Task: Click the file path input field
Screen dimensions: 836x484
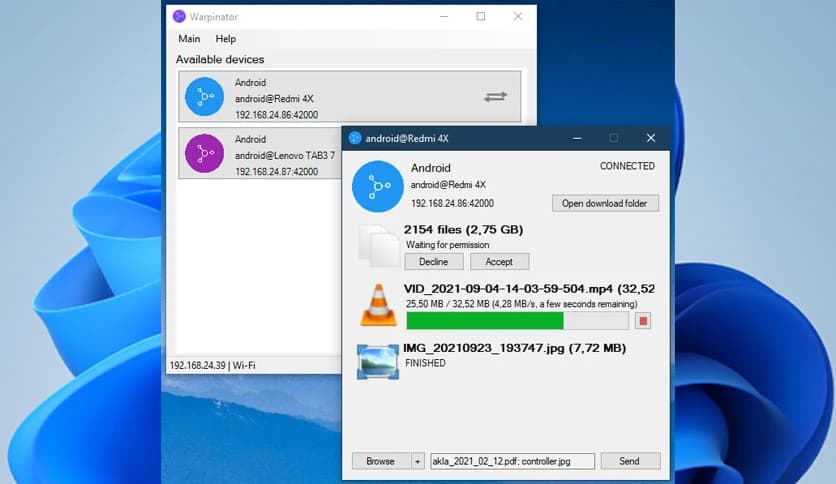Action: pyautogui.click(x=512, y=461)
